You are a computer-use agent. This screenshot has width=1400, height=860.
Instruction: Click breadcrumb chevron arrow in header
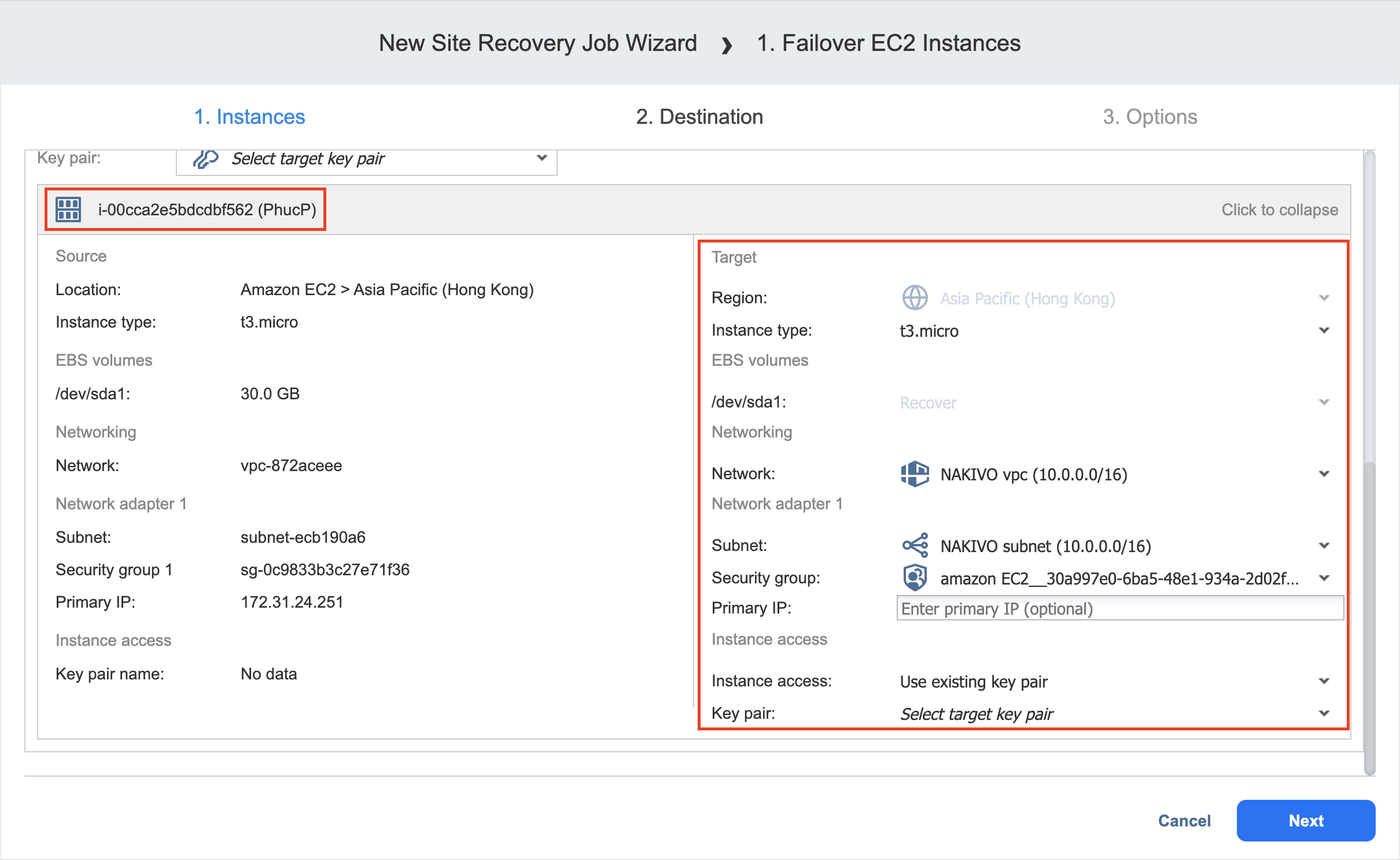click(x=727, y=45)
